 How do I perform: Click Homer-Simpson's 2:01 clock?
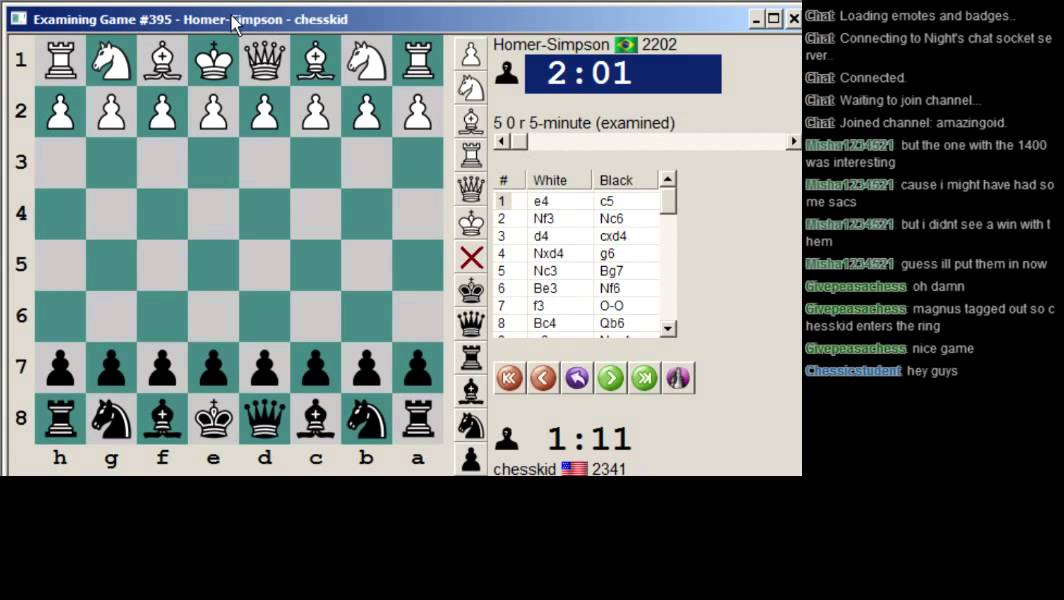coord(622,73)
